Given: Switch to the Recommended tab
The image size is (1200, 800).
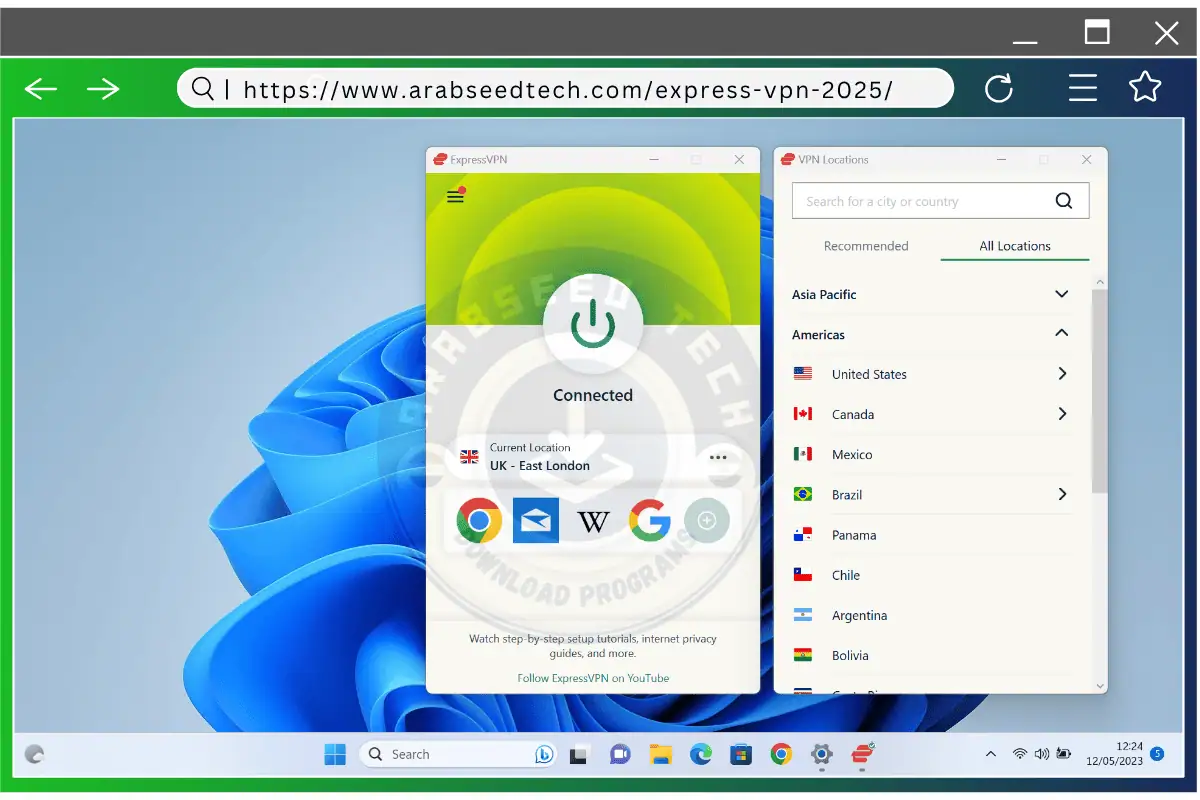Looking at the screenshot, I should pos(866,246).
